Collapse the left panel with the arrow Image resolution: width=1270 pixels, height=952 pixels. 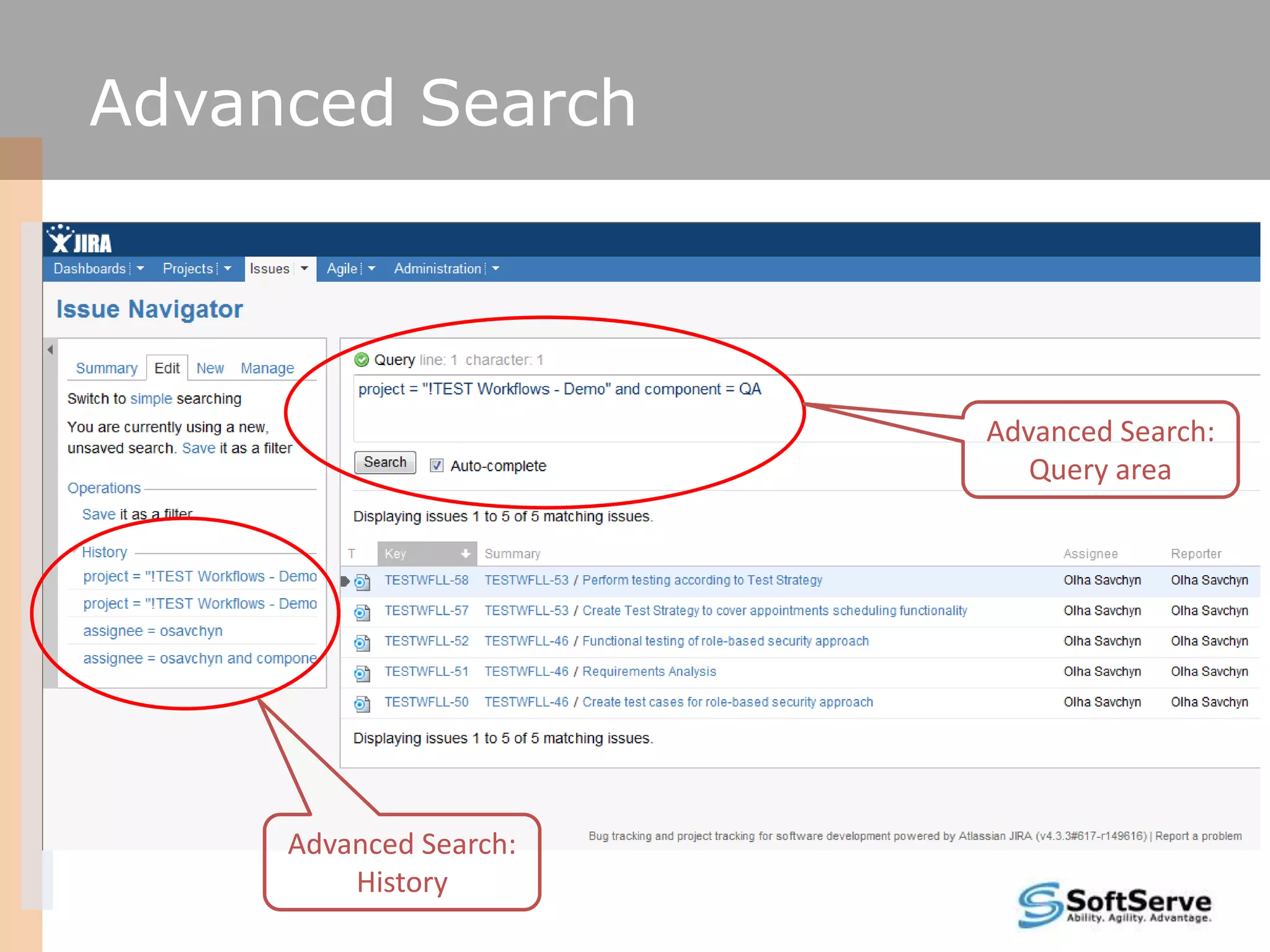(50, 350)
